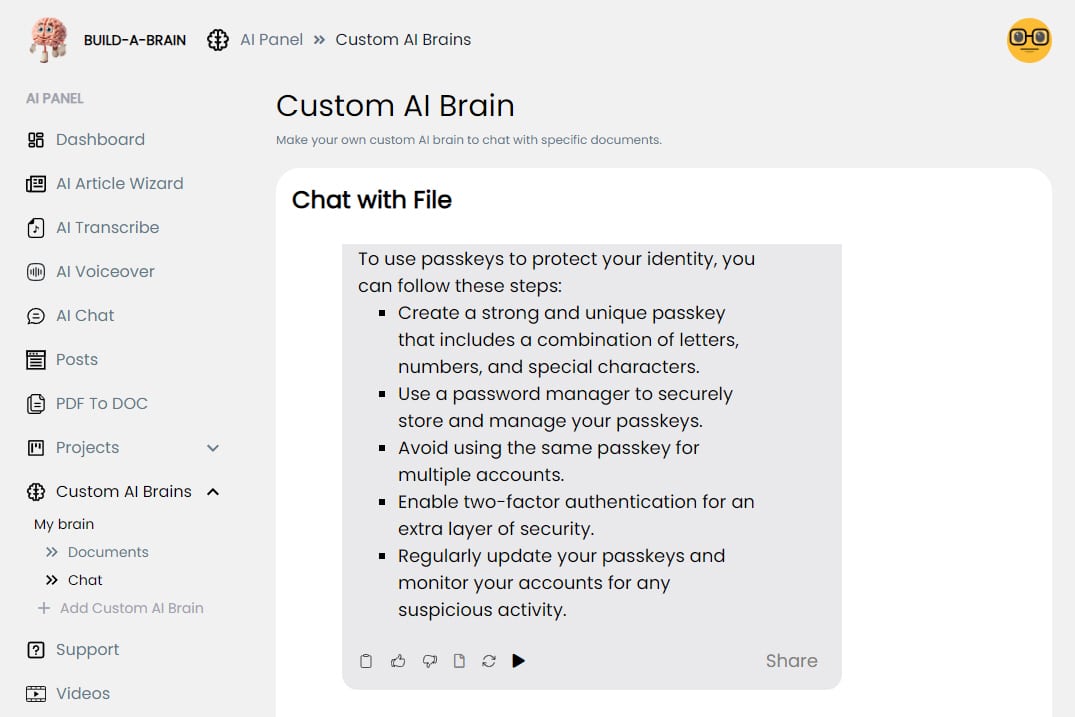The height and width of the screenshot is (717, 1075).
Task: Open the Support section
Action: pos(88,649)
